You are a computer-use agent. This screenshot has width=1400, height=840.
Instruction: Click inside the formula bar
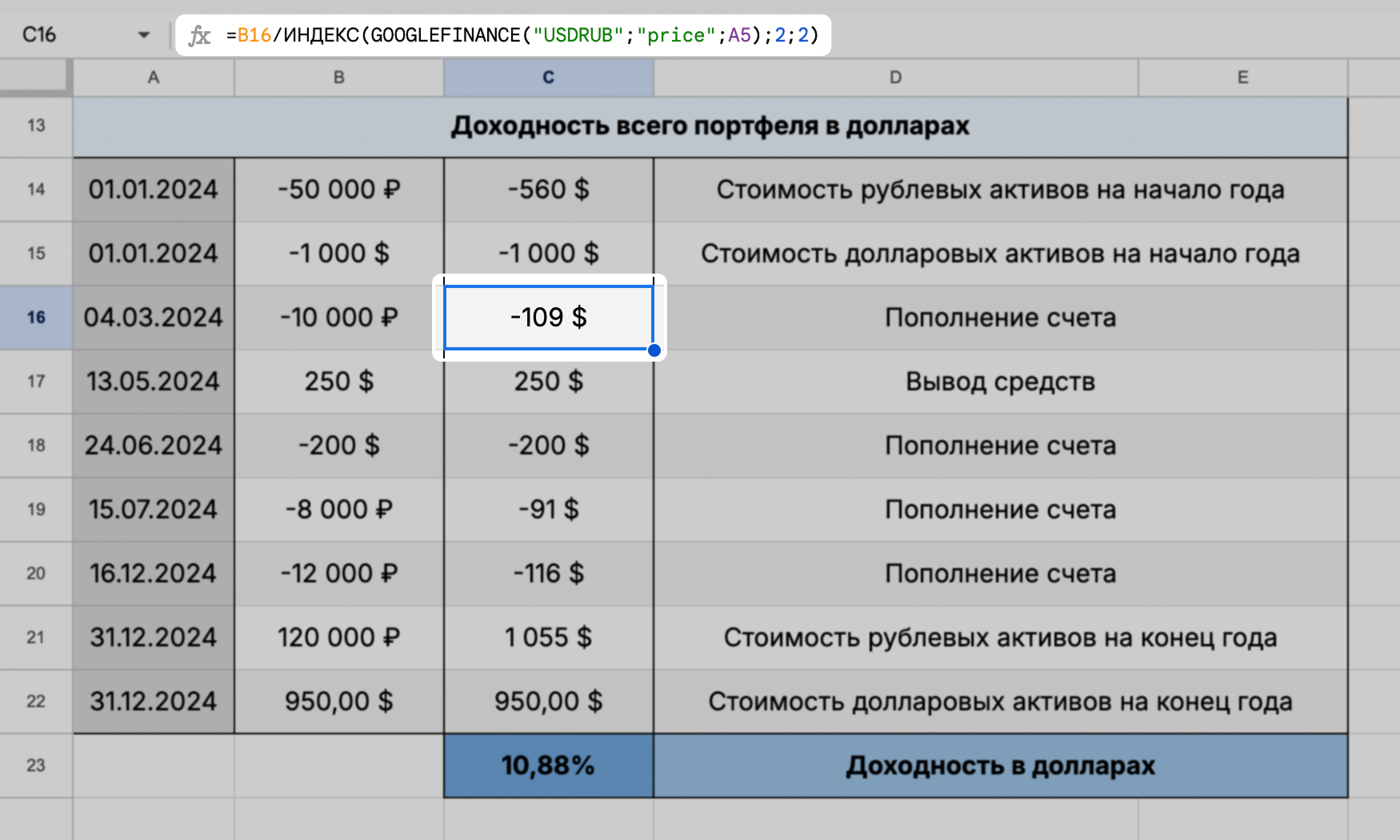pos(560,34)
